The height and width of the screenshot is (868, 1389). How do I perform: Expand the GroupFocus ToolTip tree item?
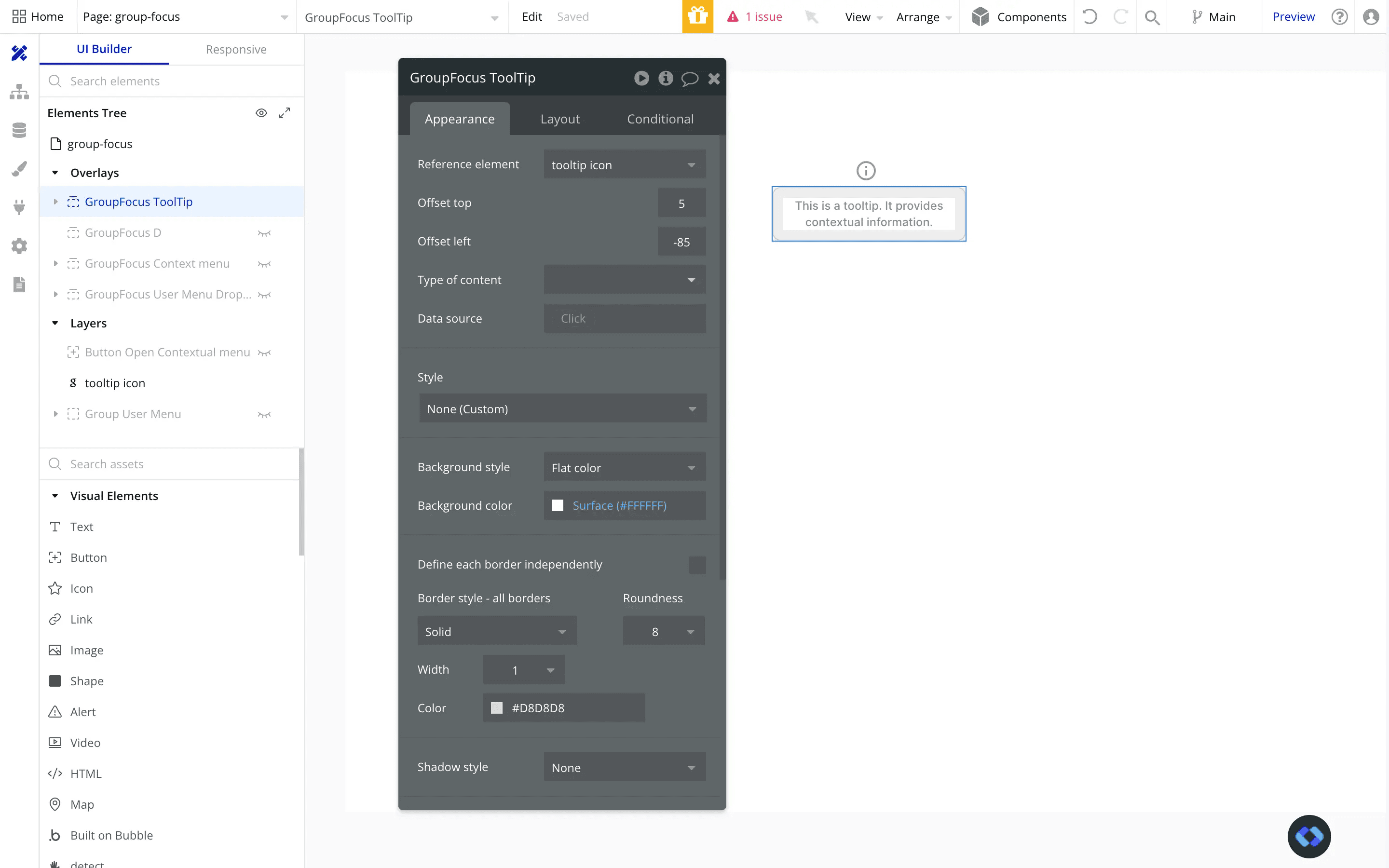pyautogui.click(x=55, y=202)
